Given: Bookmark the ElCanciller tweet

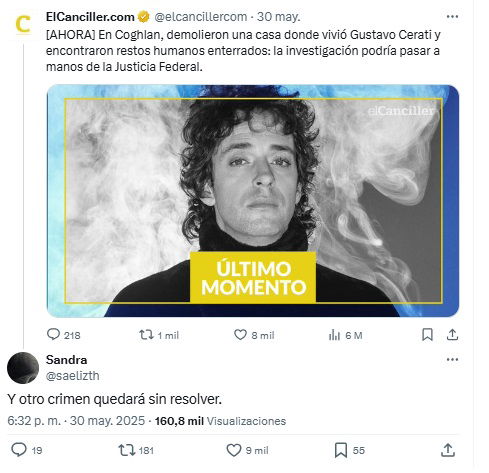Looking at the screenshot, I should click(x=427, y=334).
